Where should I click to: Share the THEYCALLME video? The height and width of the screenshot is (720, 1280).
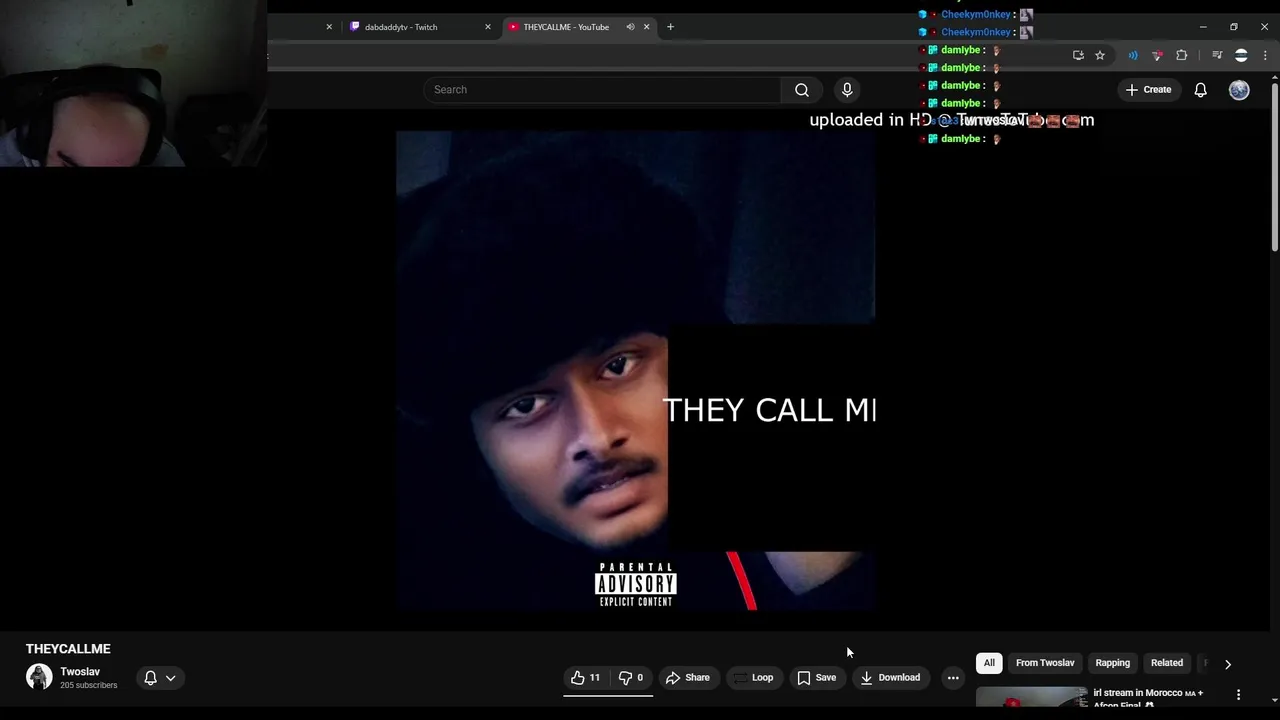688,678
